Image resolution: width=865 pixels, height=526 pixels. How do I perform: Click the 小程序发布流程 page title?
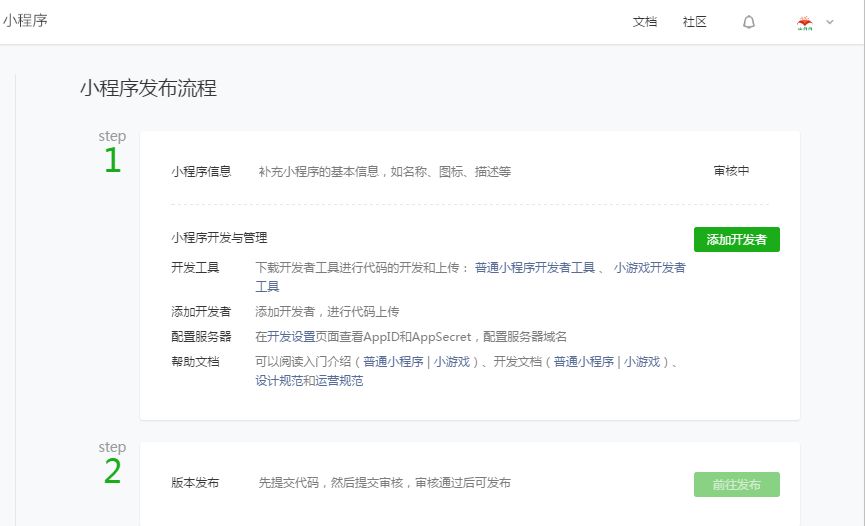pos(148,88)
